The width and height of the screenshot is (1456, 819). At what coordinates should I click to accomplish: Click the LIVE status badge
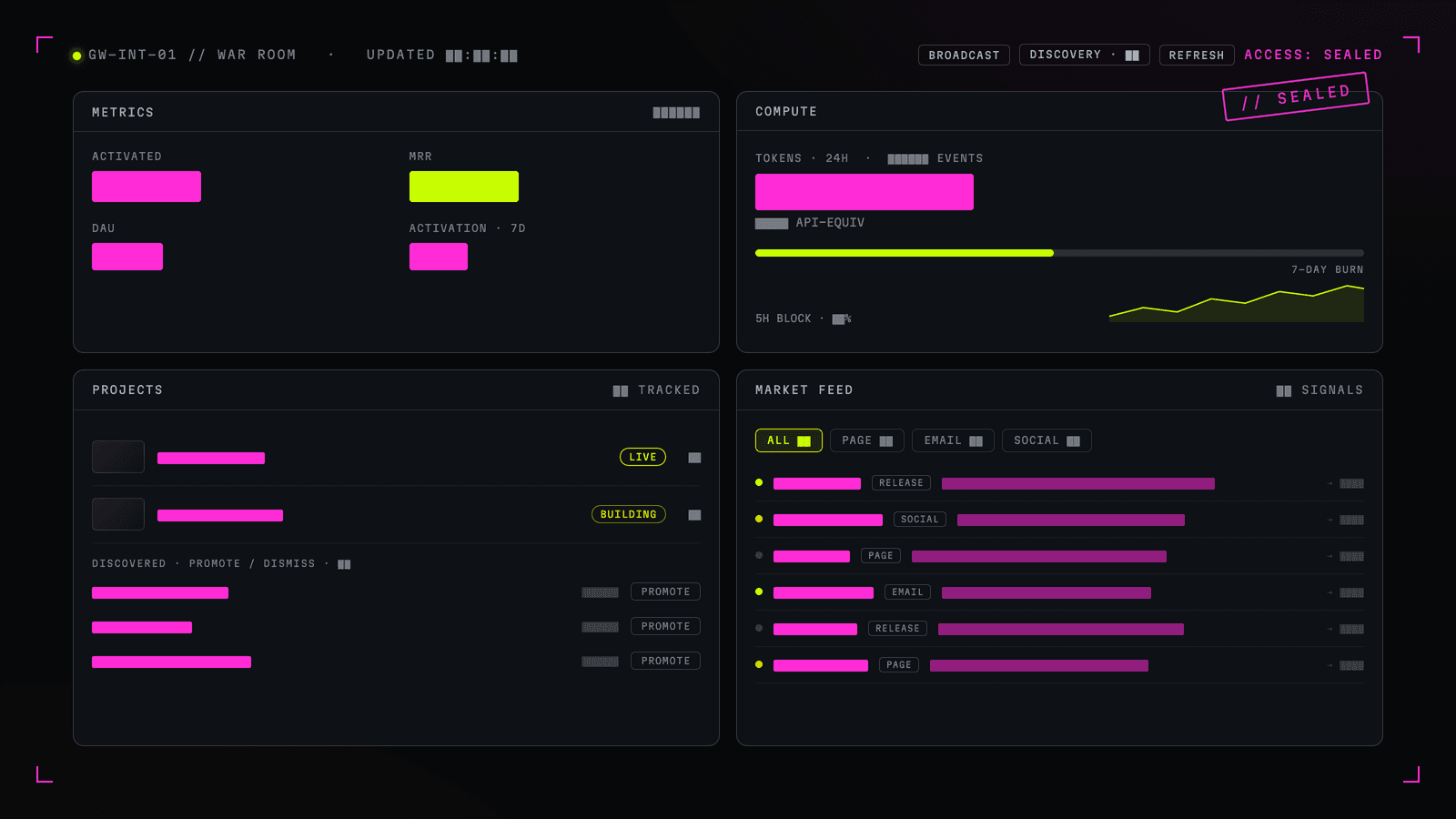(x=642, y=457)
